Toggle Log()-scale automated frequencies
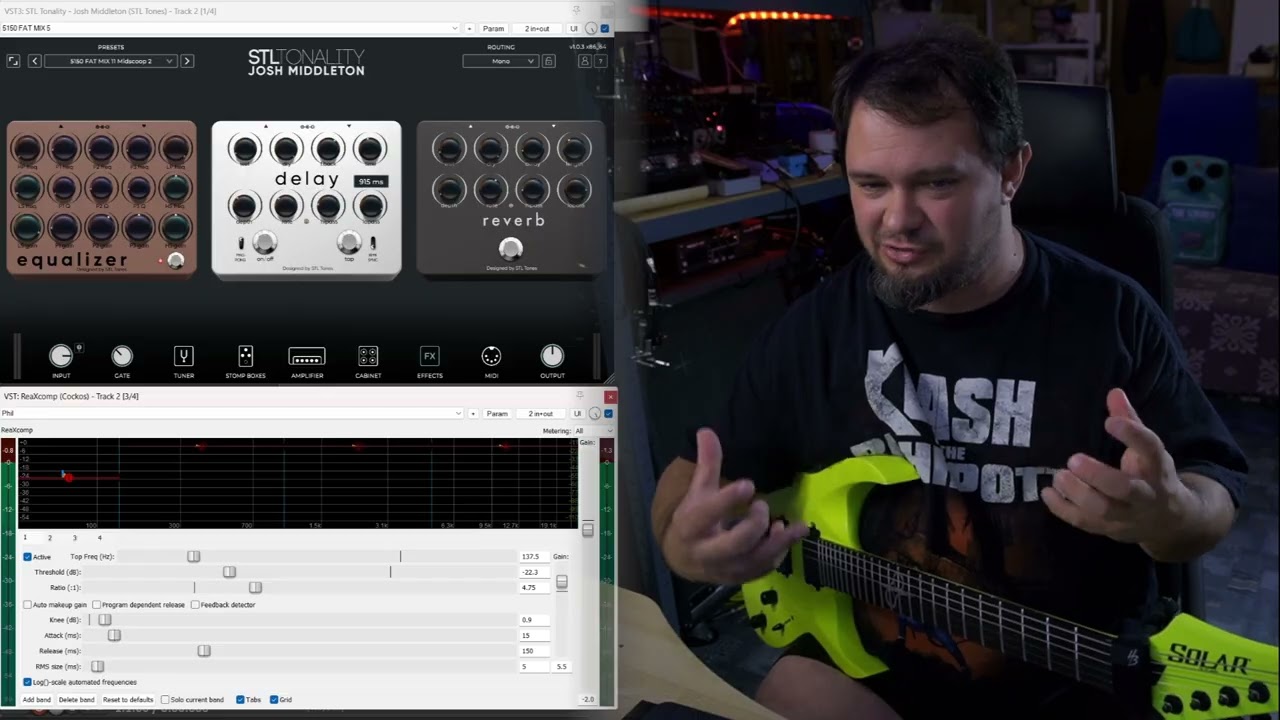The image size is (1280, 720). (x=27, y=682)
